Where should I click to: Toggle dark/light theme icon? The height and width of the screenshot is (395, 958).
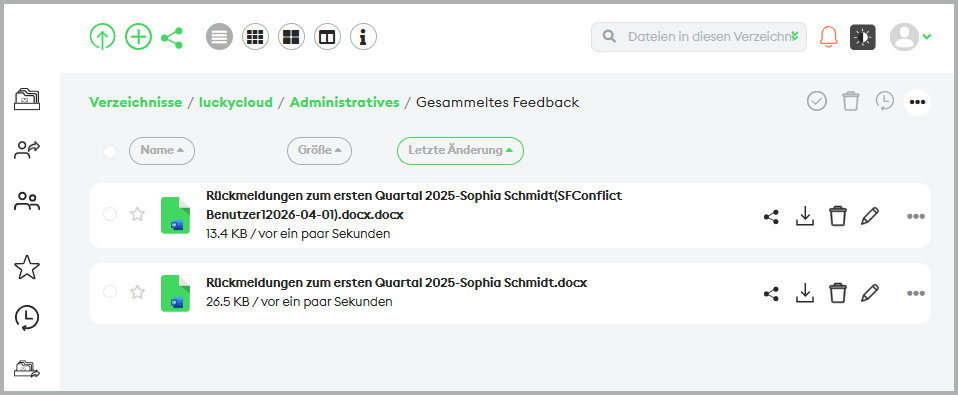click(x=863, y=37)
